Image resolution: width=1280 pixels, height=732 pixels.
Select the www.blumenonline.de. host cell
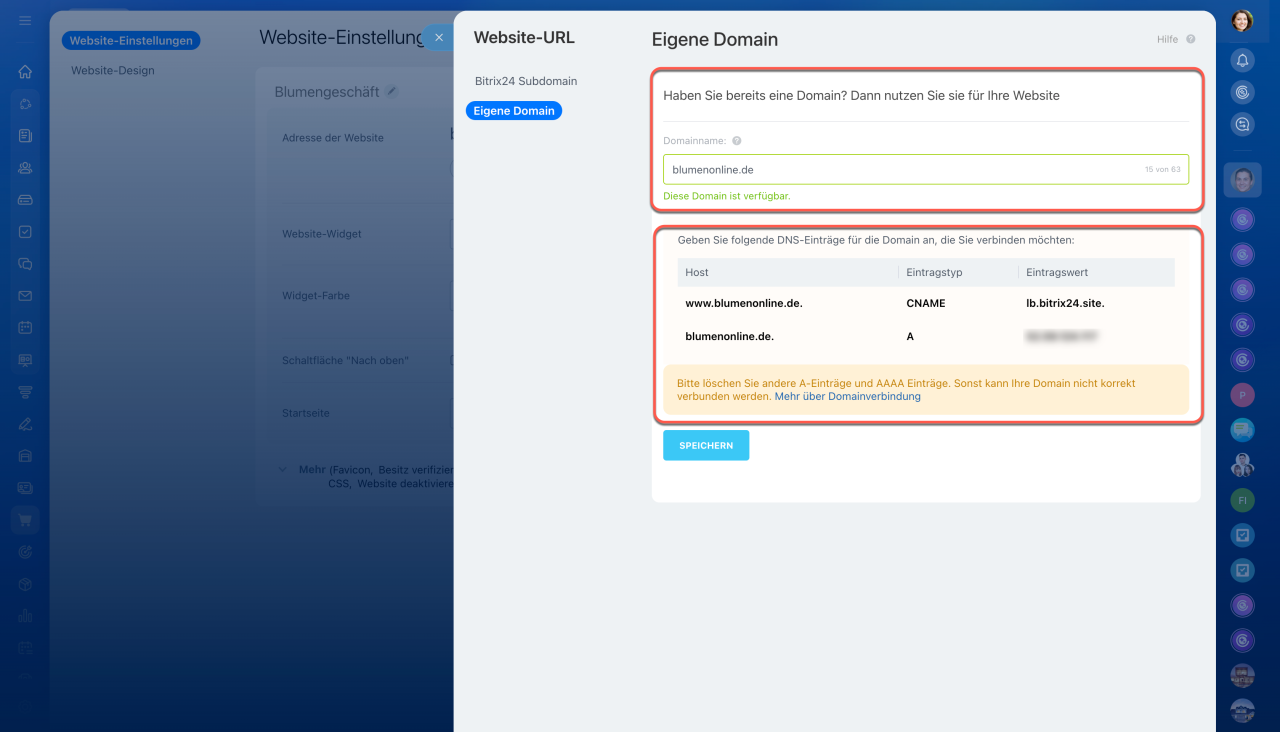pos(744,303)
